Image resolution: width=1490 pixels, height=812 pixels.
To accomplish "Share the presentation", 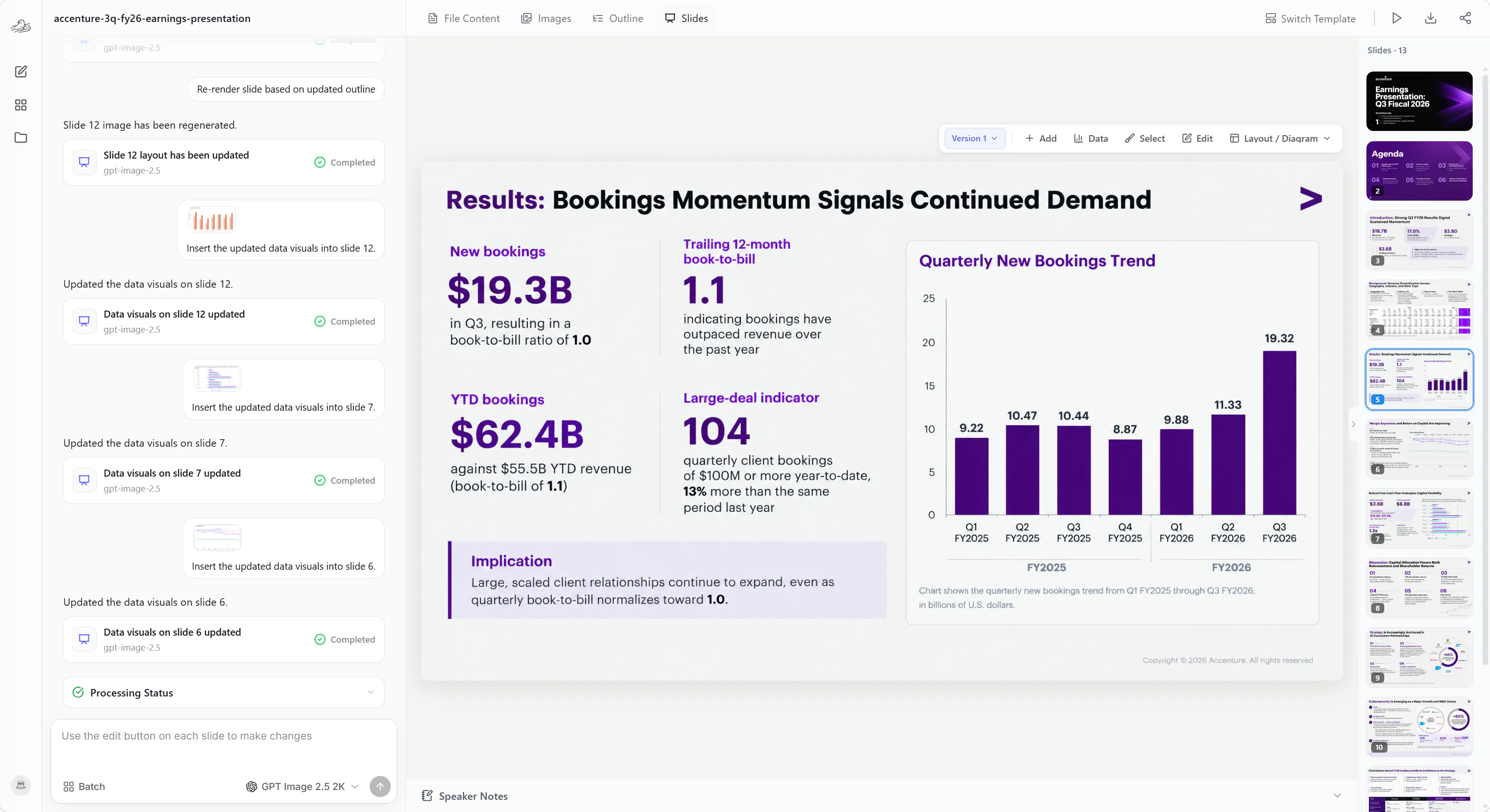I will 1465,18.
